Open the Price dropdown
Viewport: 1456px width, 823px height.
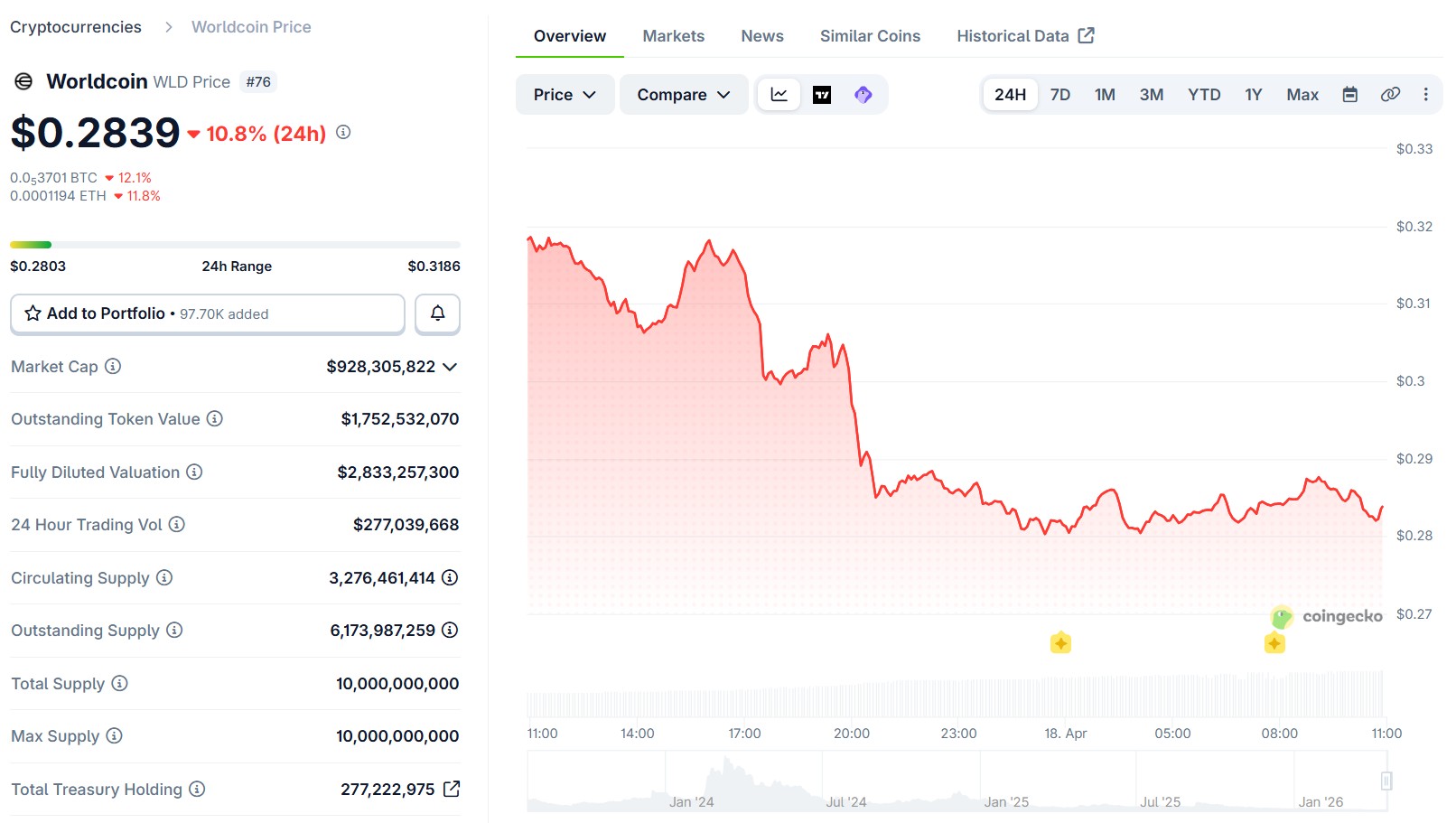tap(565, 95)
